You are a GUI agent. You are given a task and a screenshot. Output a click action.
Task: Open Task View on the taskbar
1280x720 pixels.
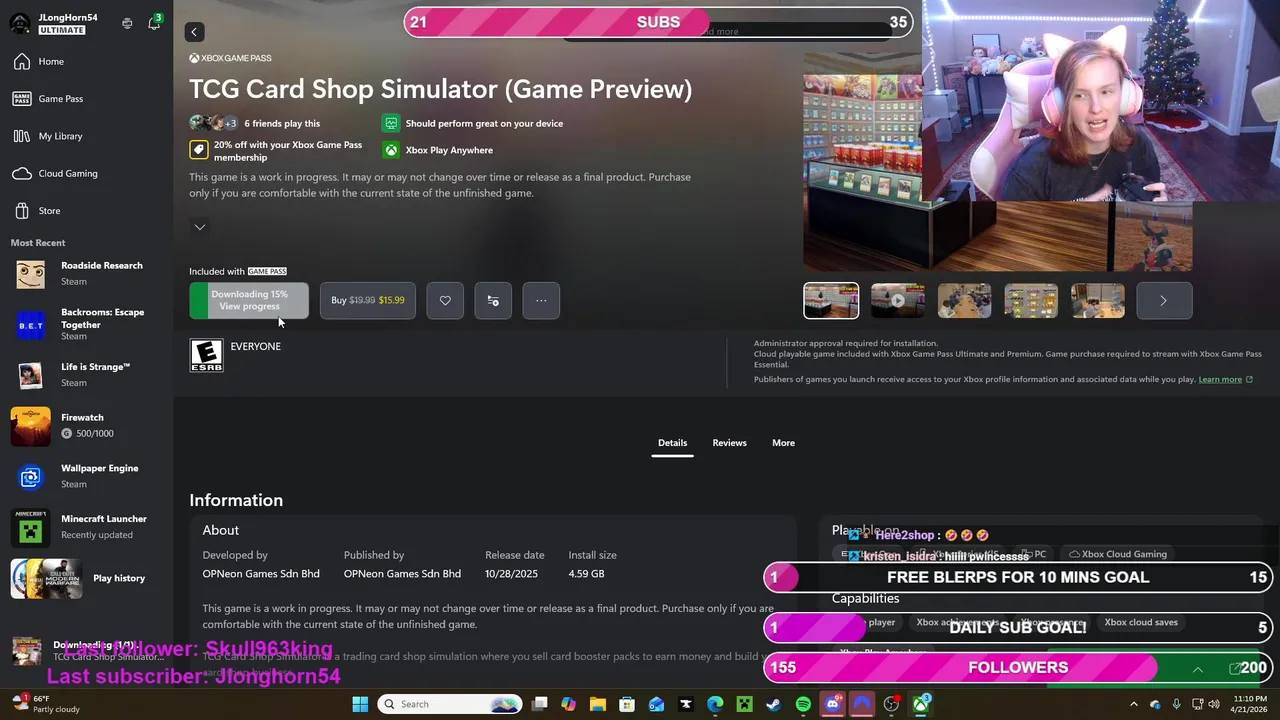point(539,704)
